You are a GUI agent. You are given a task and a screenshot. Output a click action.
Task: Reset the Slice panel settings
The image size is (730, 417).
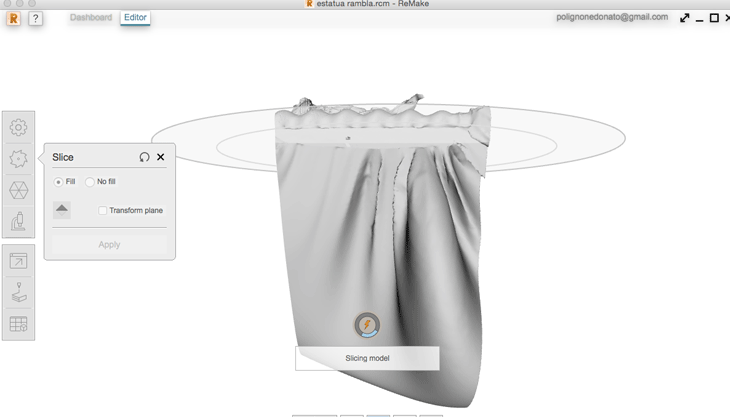(x=144, y=157)
